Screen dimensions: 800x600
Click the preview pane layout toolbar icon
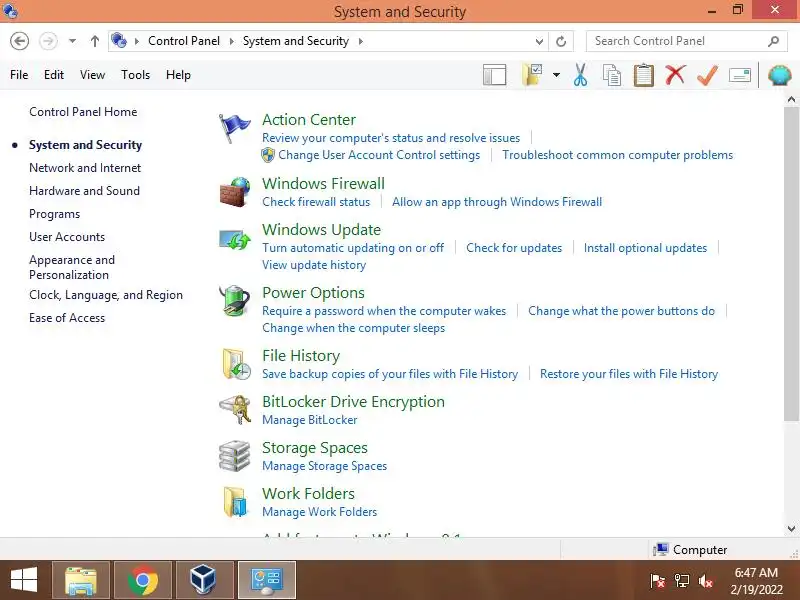coord(494,75)
